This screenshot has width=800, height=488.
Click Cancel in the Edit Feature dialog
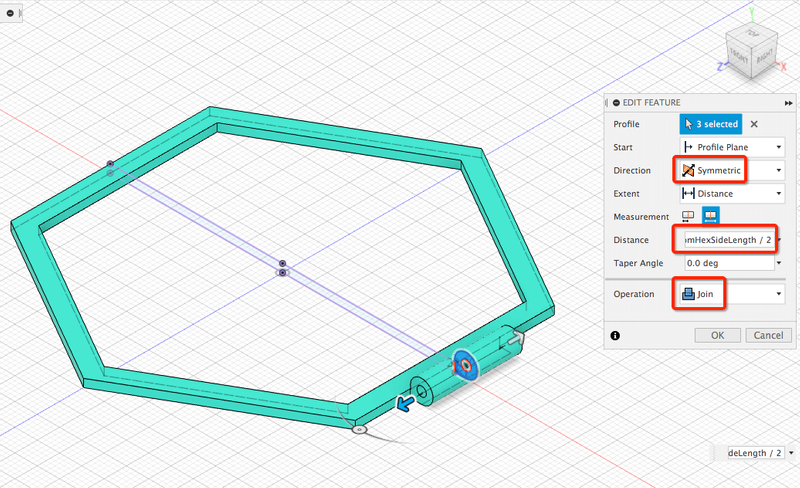tap(765, 335)
